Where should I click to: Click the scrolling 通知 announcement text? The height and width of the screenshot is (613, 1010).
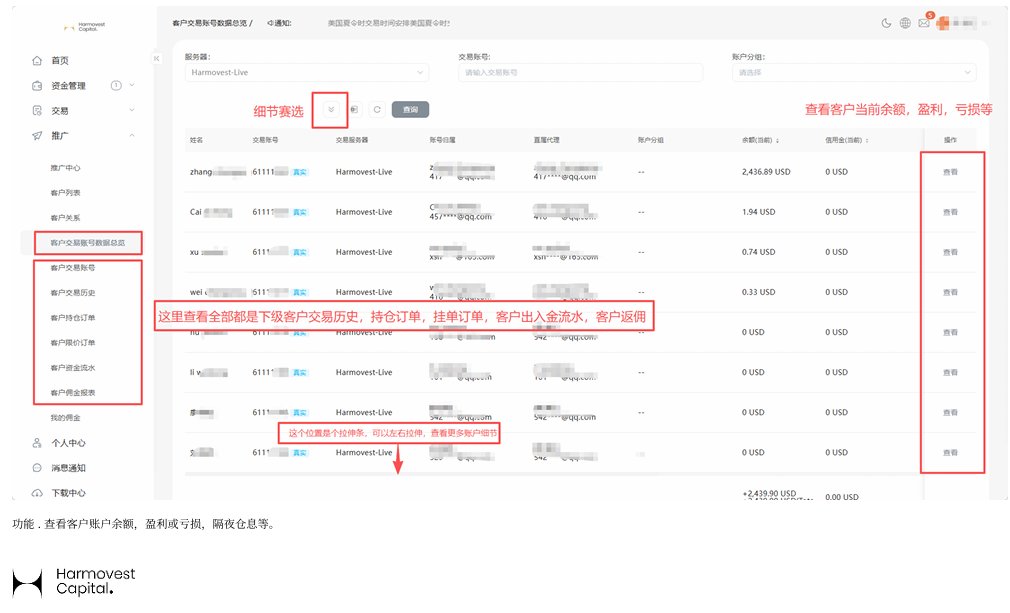point(388,23)
